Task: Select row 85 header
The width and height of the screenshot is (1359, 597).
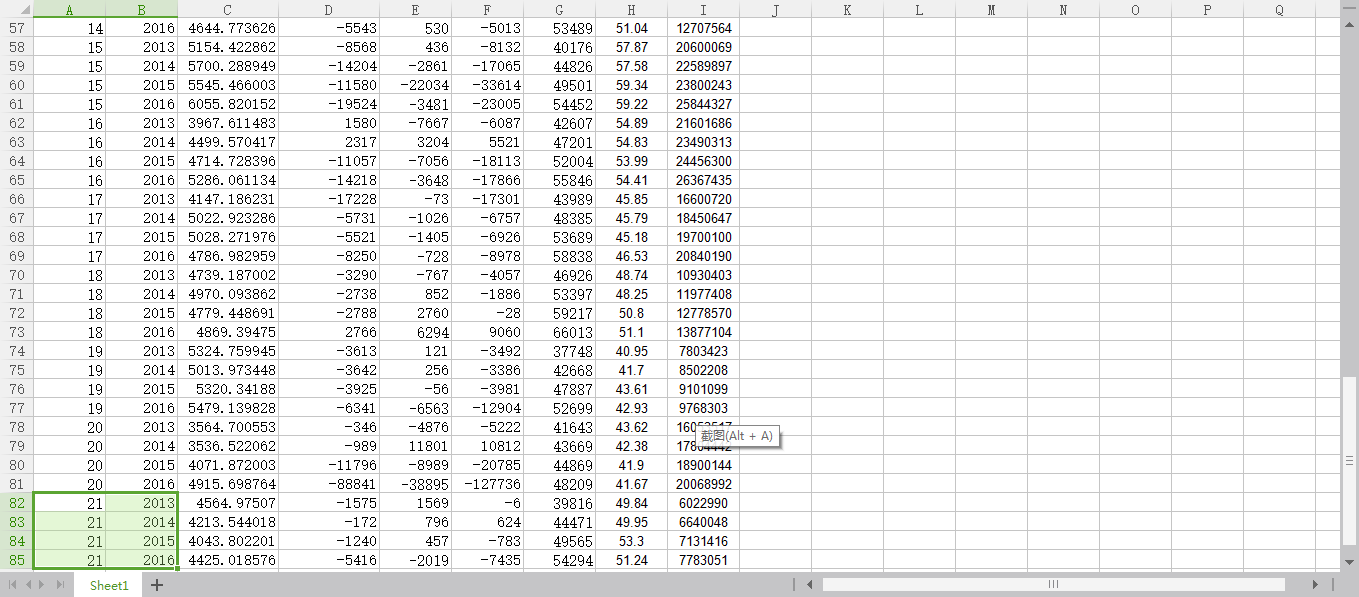Action: point(16,560)
